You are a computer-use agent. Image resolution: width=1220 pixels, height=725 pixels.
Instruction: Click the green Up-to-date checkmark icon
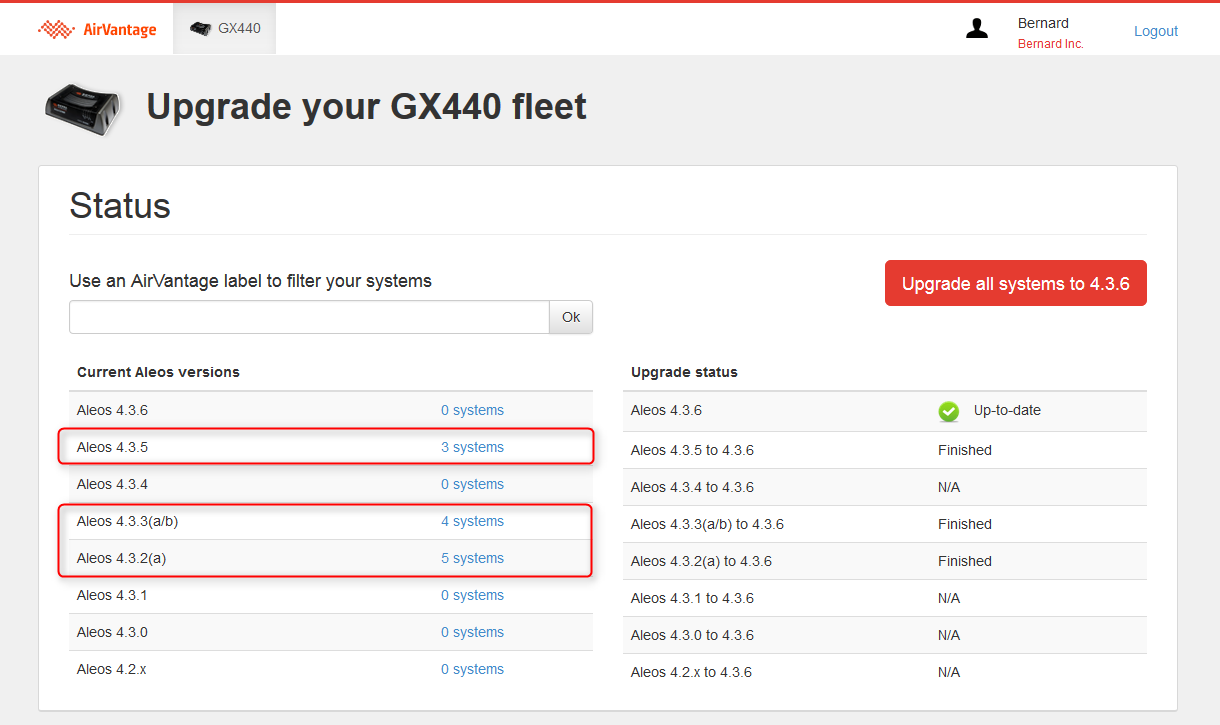[x=948, y=411]
